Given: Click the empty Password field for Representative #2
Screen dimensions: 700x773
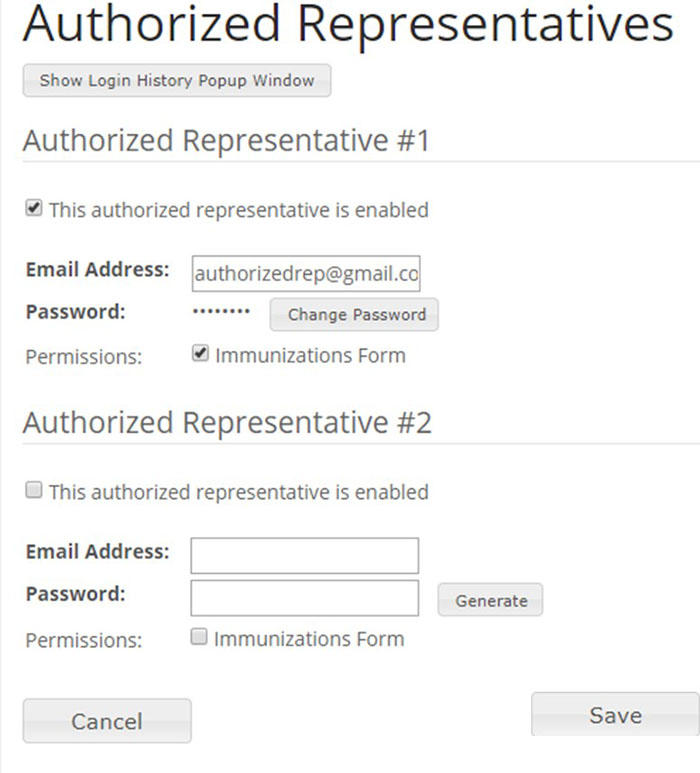Looking at the screenshot, I should click(x=304, y=598).
